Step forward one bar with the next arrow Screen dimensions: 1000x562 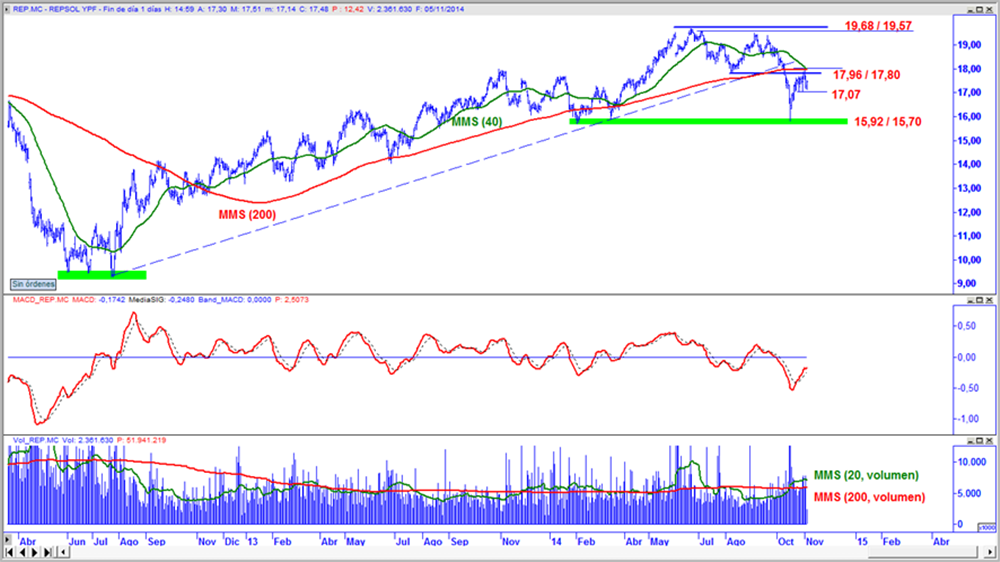34,552
